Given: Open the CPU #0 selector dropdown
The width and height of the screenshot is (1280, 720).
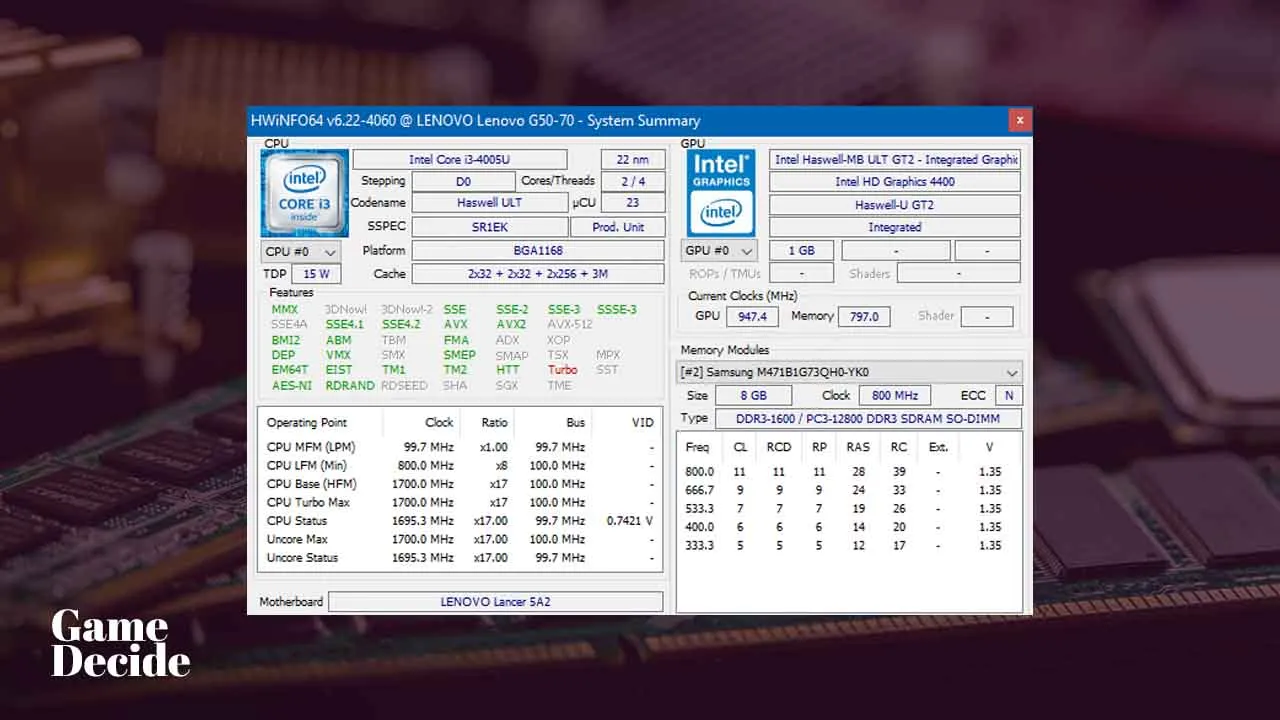Looking at the screenshot, I should [x=301, y=251].
